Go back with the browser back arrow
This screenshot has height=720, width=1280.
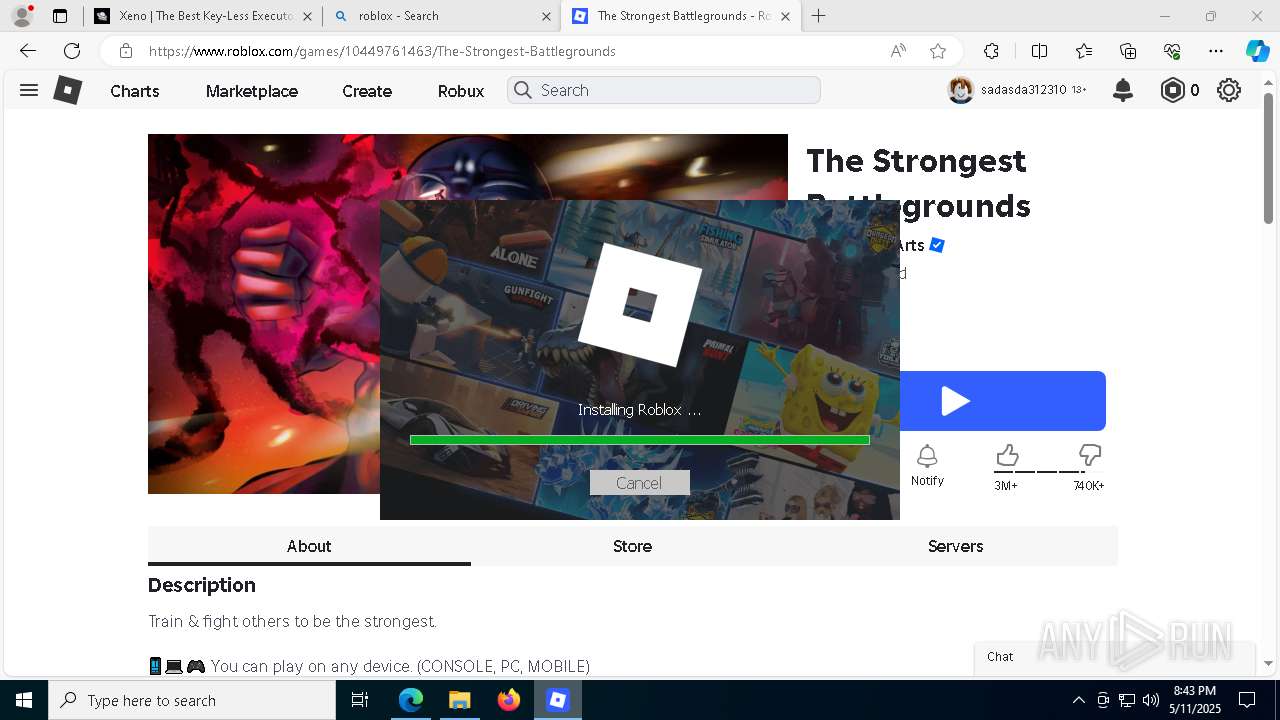coord(28,51)
